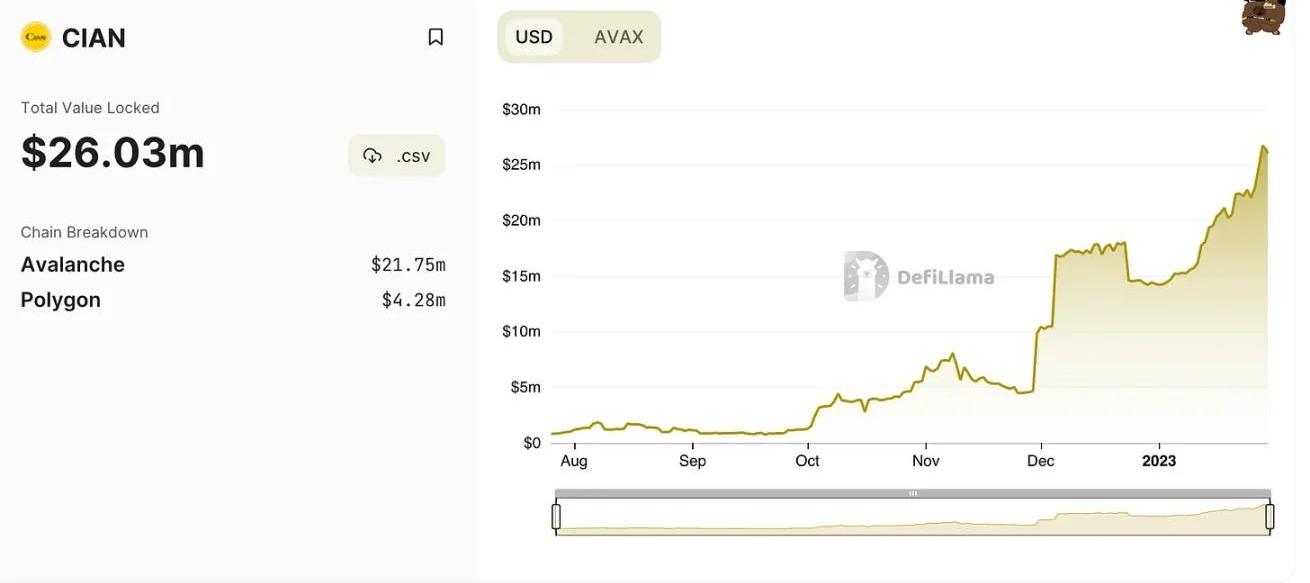Viewport: 1310px width, 583px height.
Task: Click the avatar icon at top right
Action: (x=1263, y=16)
